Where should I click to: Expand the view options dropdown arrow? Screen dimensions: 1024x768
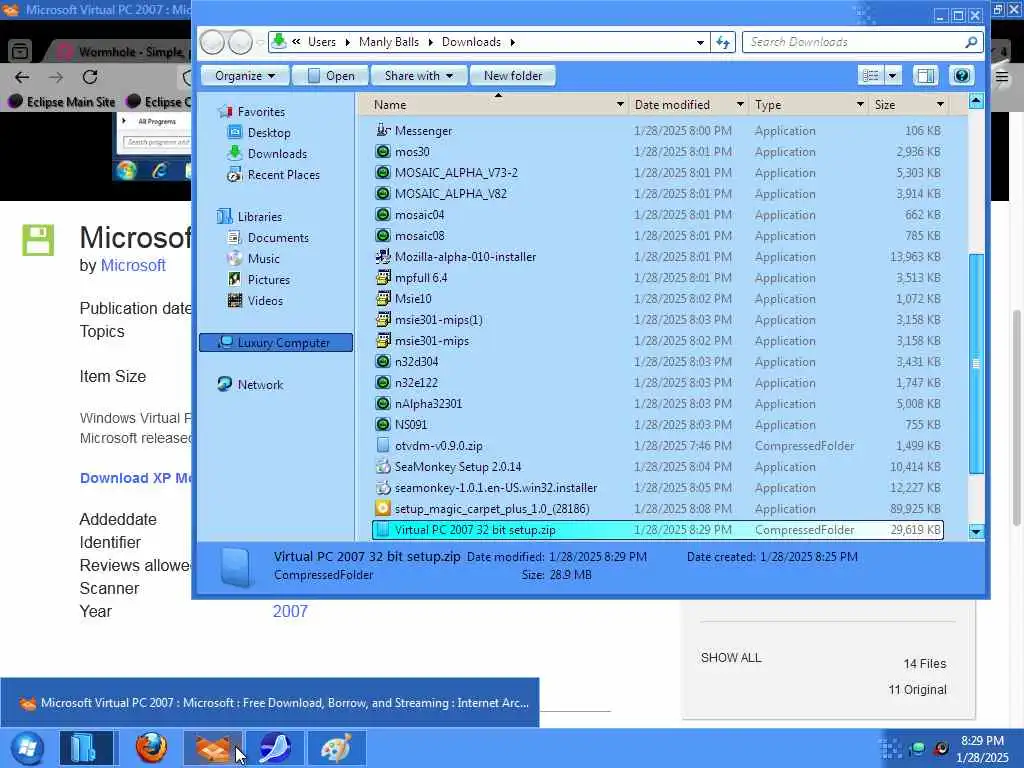click(x=893, y=76)
